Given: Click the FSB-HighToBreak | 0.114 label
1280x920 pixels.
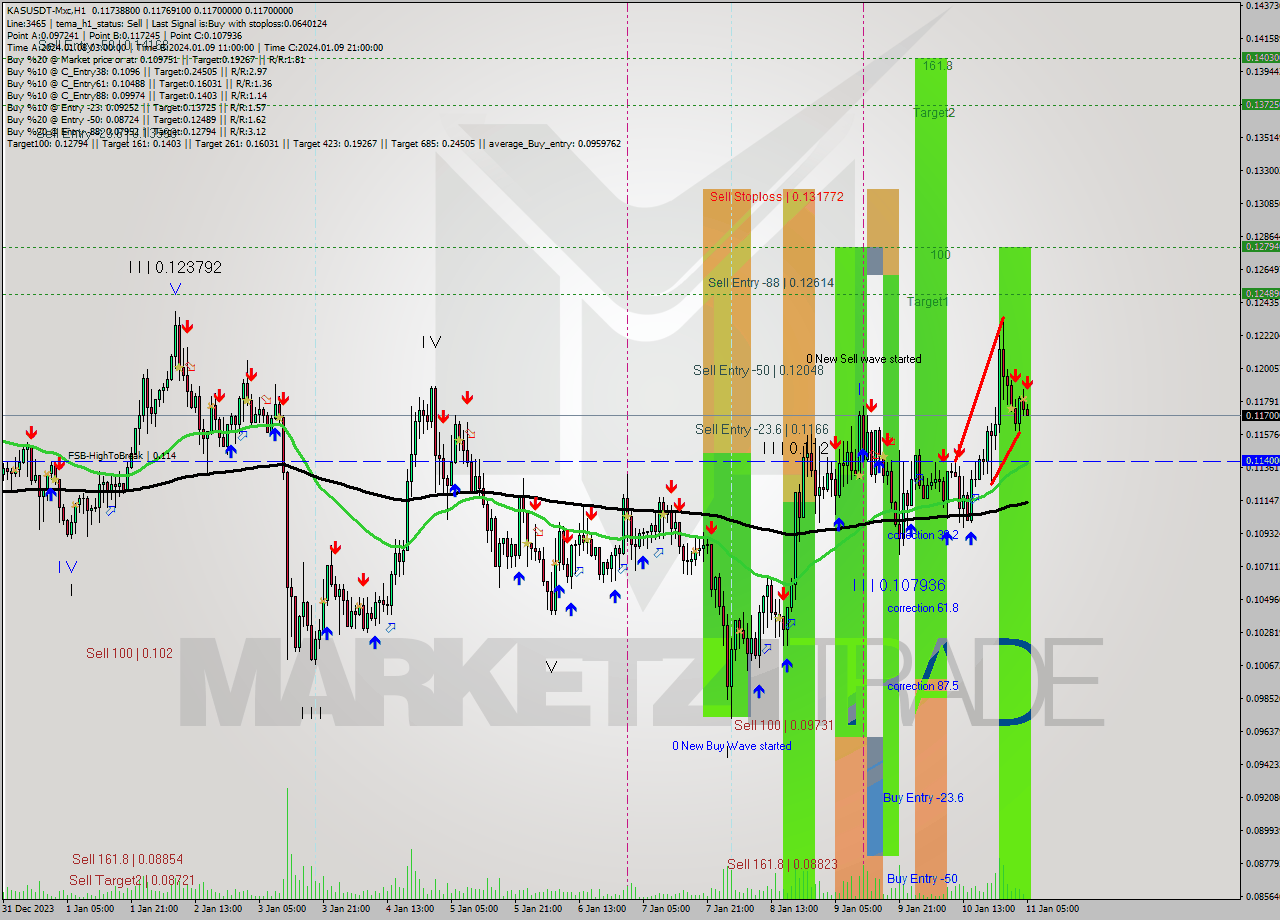Looking at the screenshot, I should [x=122, y=456].
